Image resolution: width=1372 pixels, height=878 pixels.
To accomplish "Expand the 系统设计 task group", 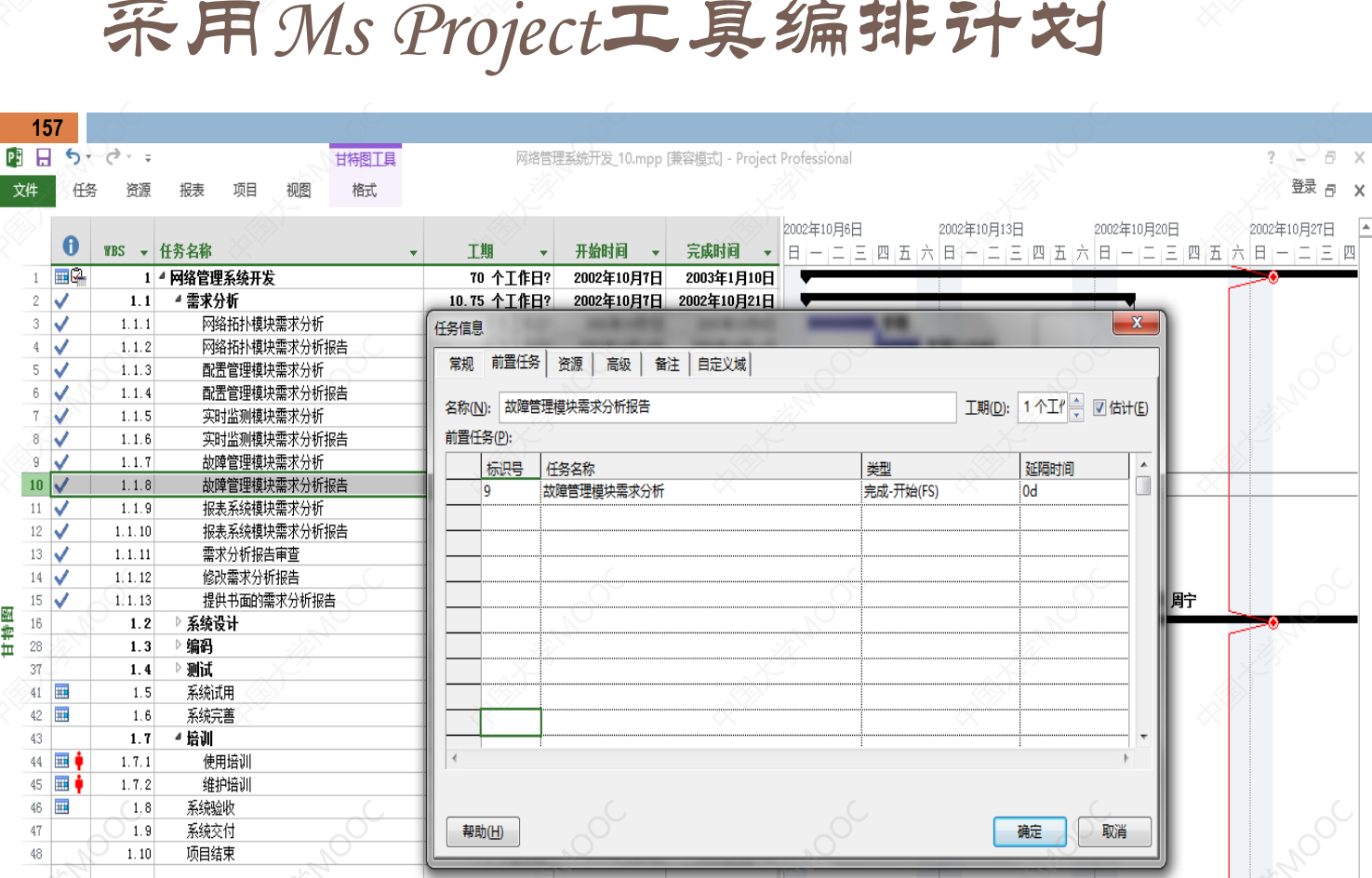I will click(x=179, y=622).
